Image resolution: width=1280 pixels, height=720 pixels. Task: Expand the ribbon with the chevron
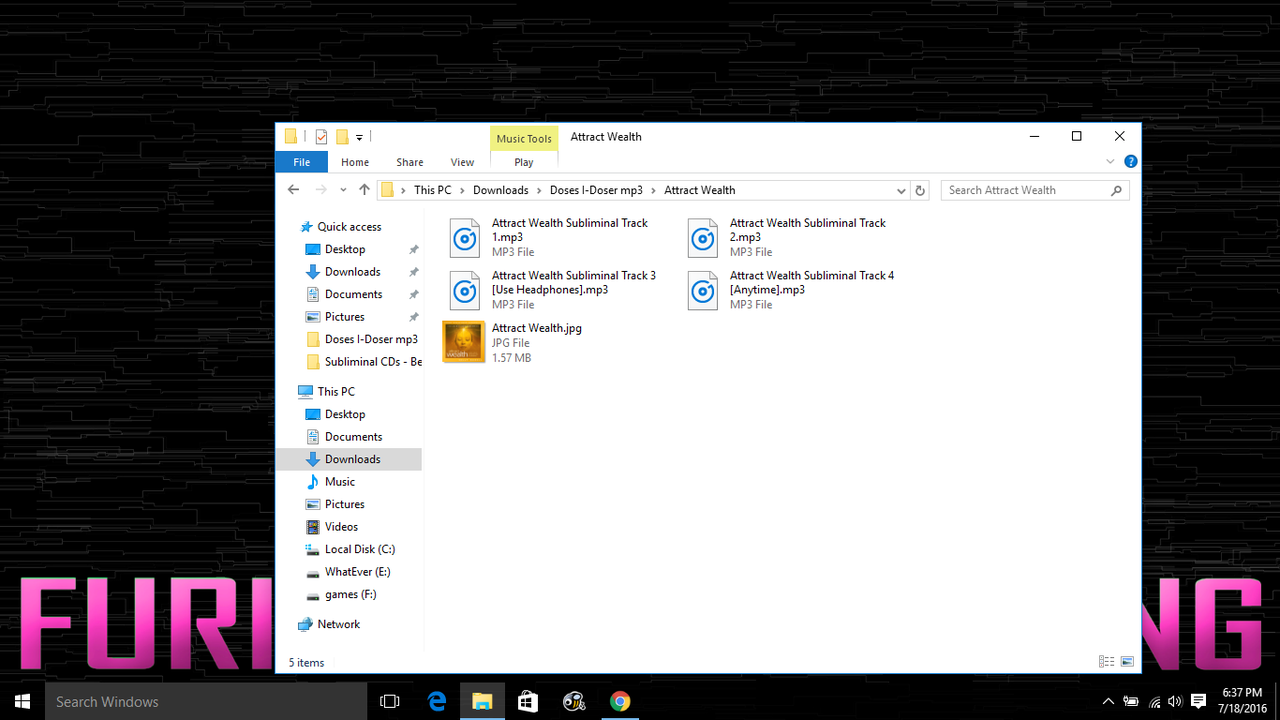[x=1110, y=162]
